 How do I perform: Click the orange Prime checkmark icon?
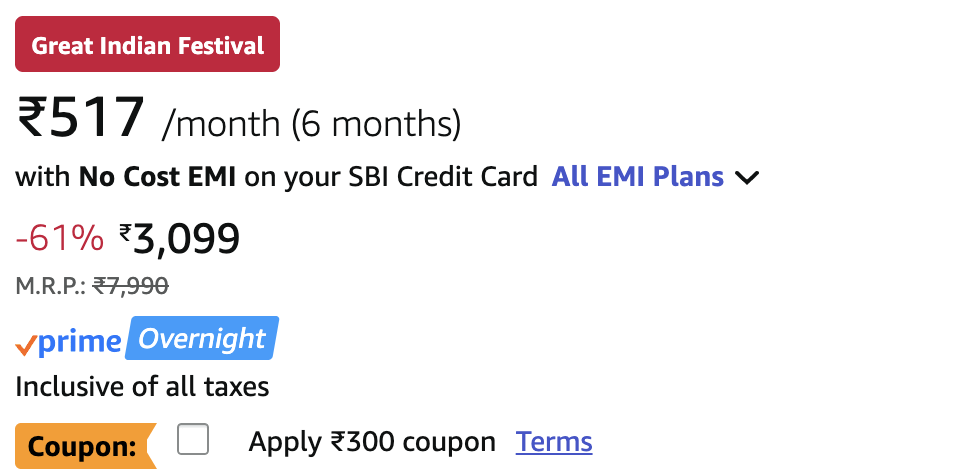[x=26, y=345]
